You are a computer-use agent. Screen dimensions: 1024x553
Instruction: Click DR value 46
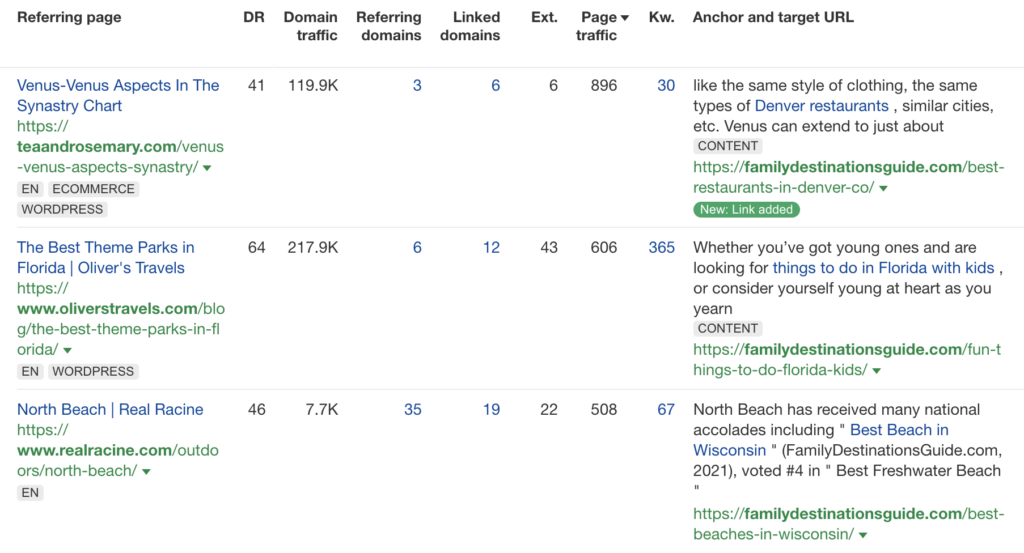click(257, 409)
